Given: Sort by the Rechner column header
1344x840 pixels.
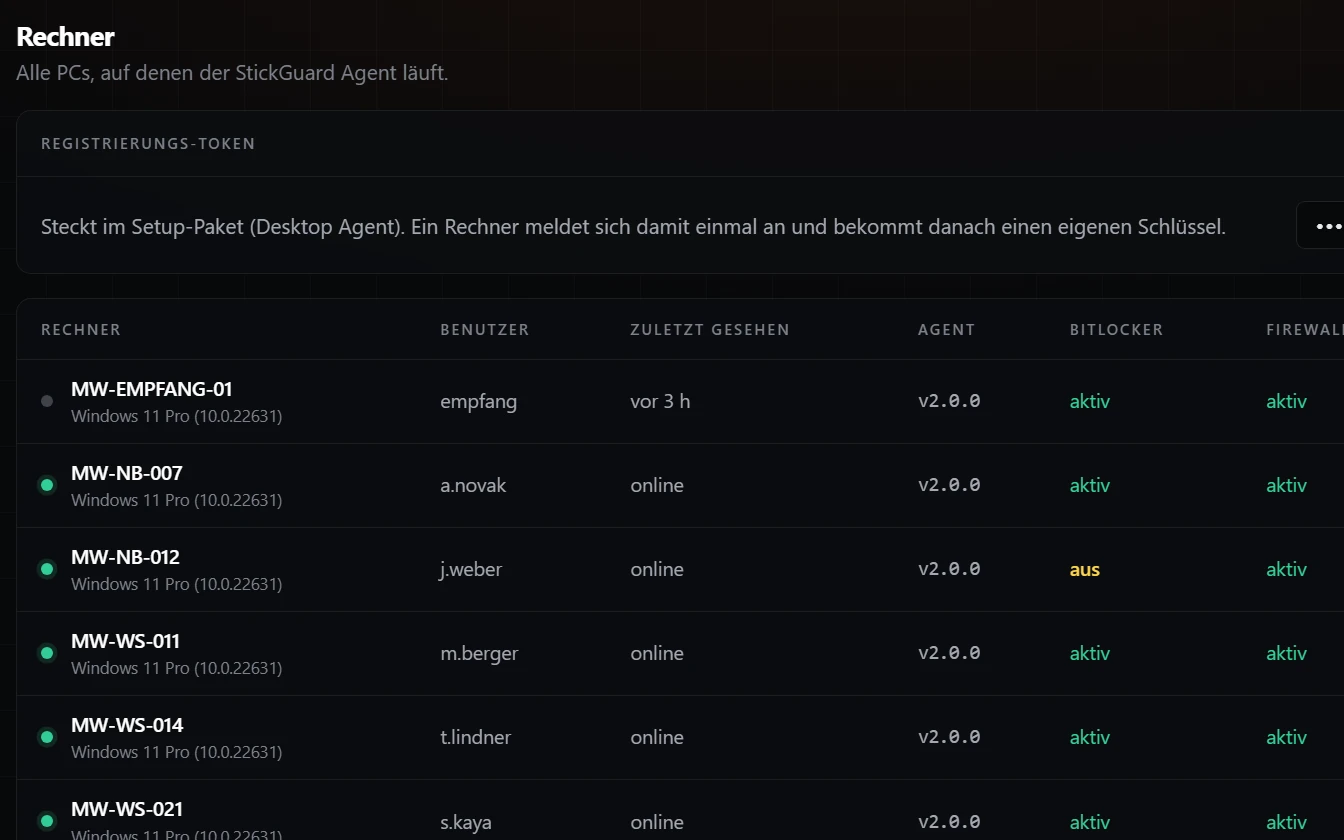Looking at the screenshot, I should coord(81,329).
